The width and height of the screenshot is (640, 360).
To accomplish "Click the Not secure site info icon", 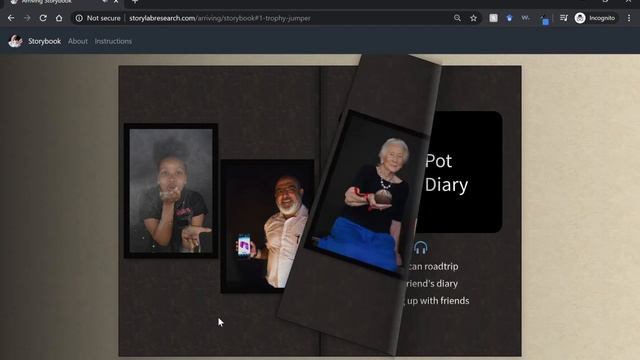I will pyautogui.click(x=79, y=18).
